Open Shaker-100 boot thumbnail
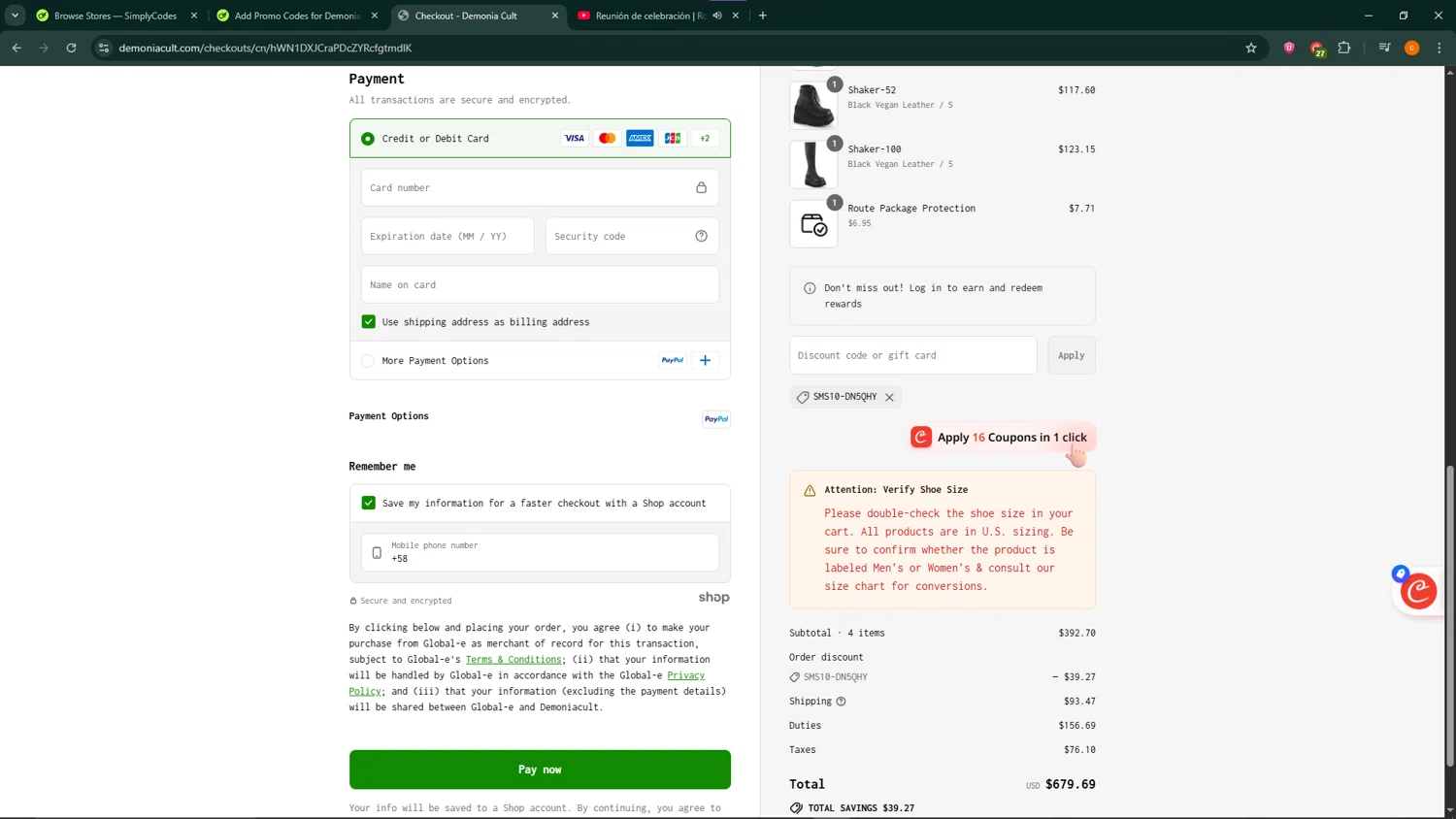Viewport: 1456px width, 819px height. (x=813, y=164)
